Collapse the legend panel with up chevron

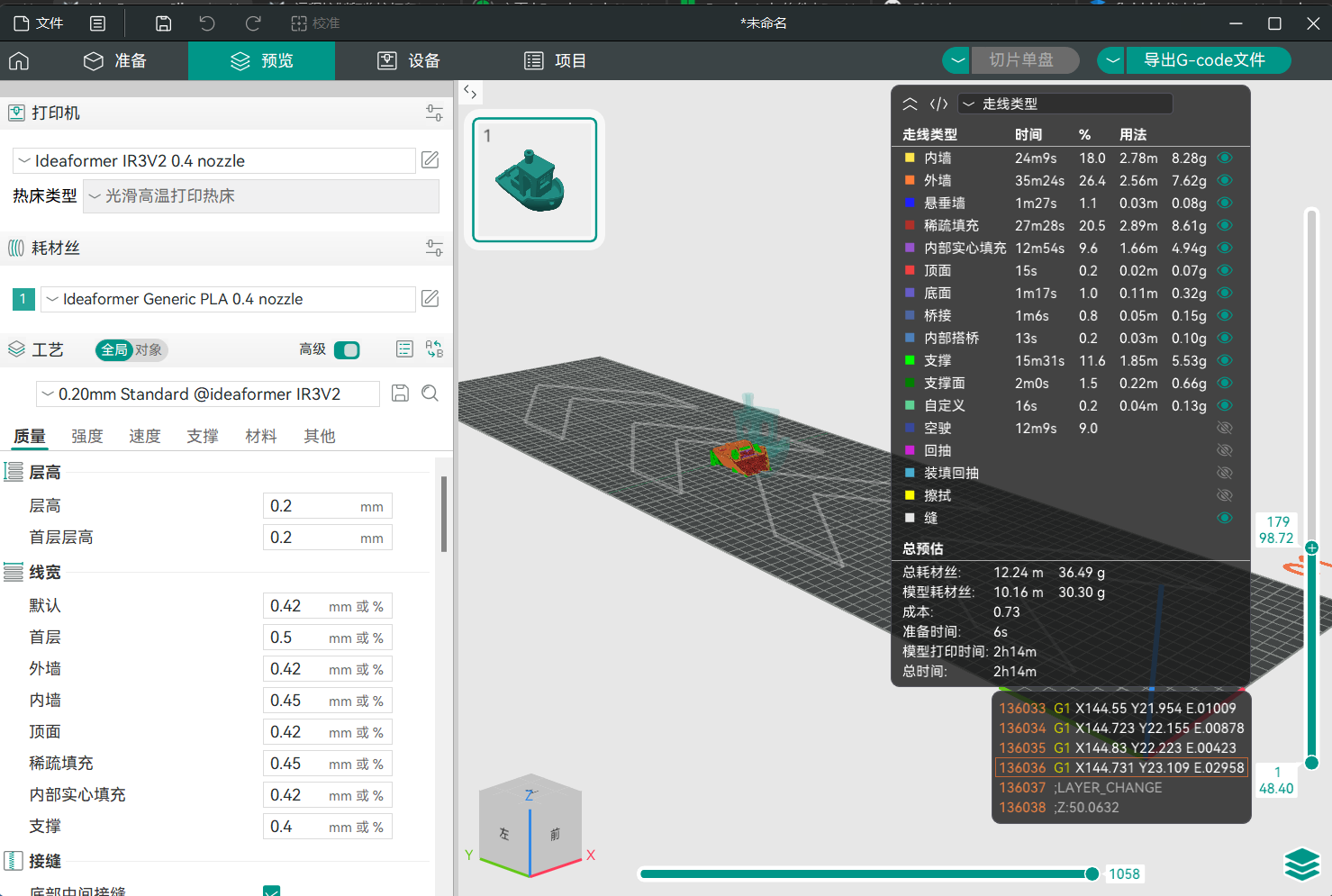pos(910,104)
